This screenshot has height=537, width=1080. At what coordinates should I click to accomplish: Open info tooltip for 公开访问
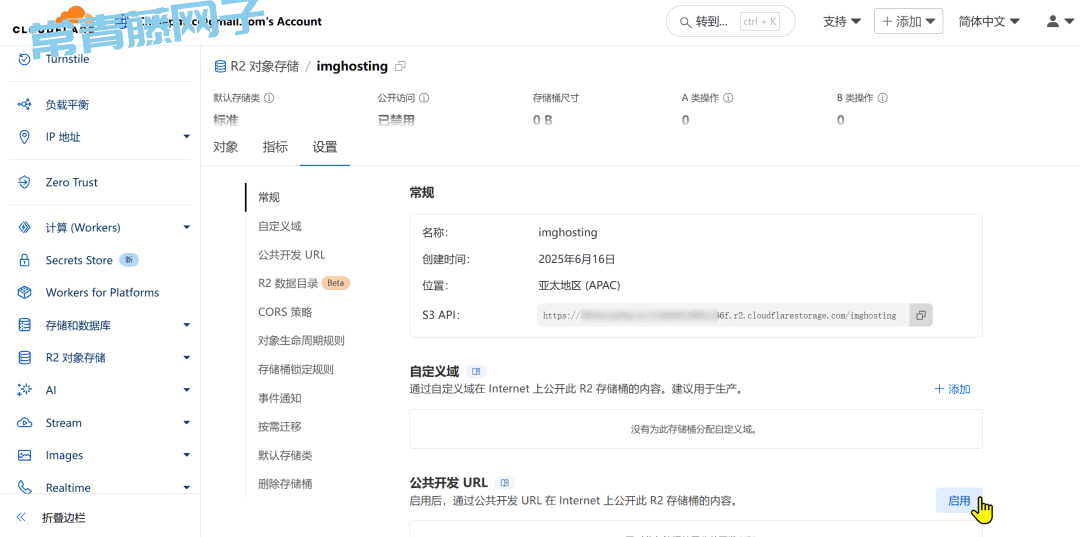tap(424, 98)
